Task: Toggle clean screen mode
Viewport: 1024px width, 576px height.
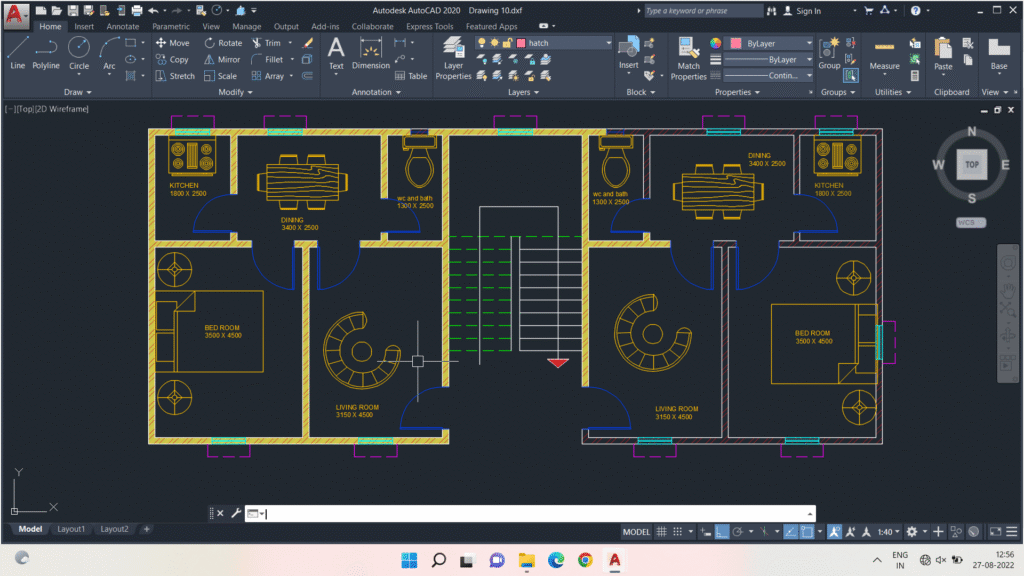Action: [995, 532]
